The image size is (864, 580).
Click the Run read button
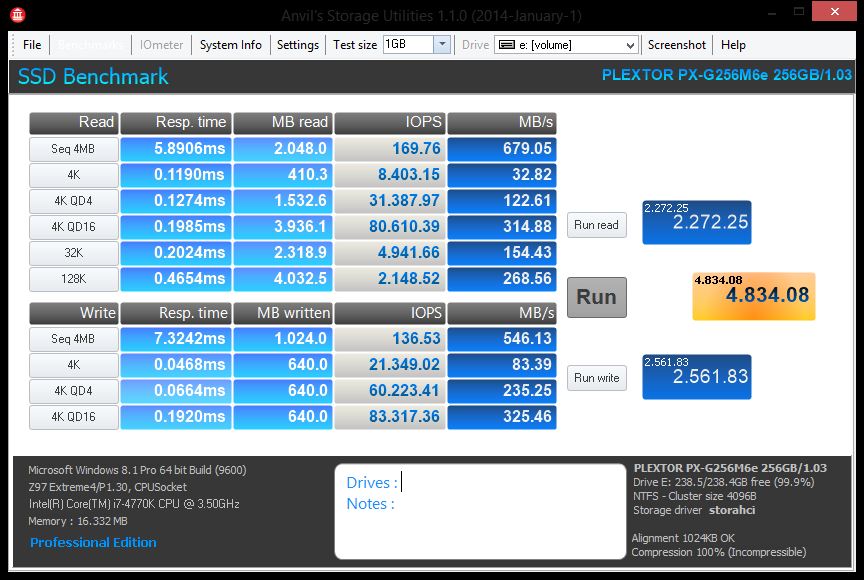click(x=597, y=225)
